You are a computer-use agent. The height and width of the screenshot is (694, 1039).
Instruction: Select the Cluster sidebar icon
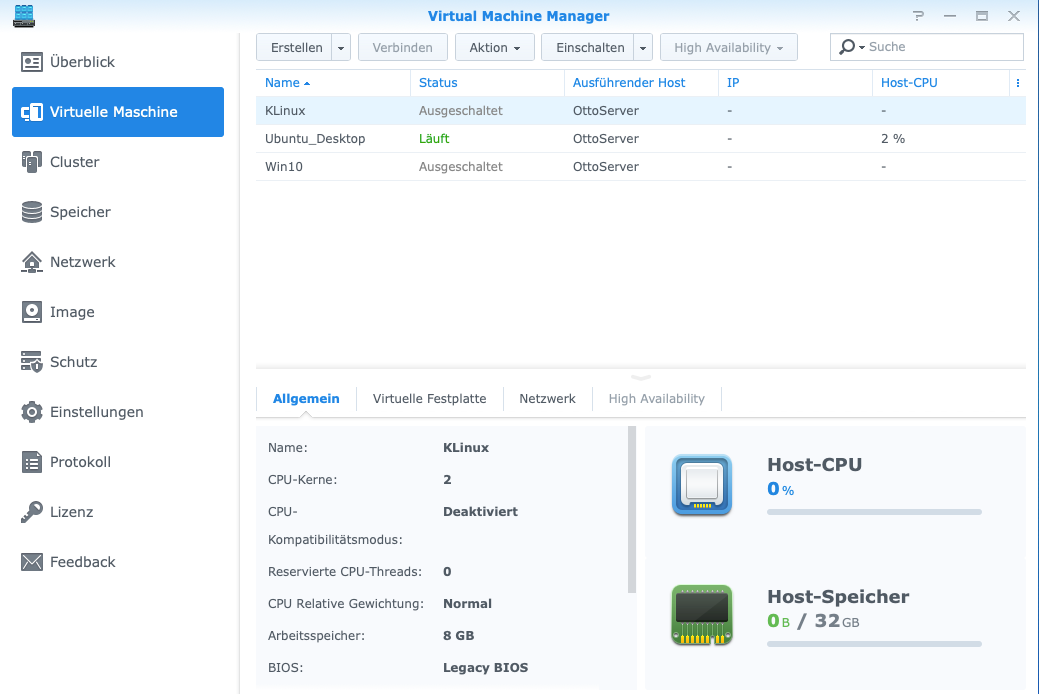coord(32,162)
